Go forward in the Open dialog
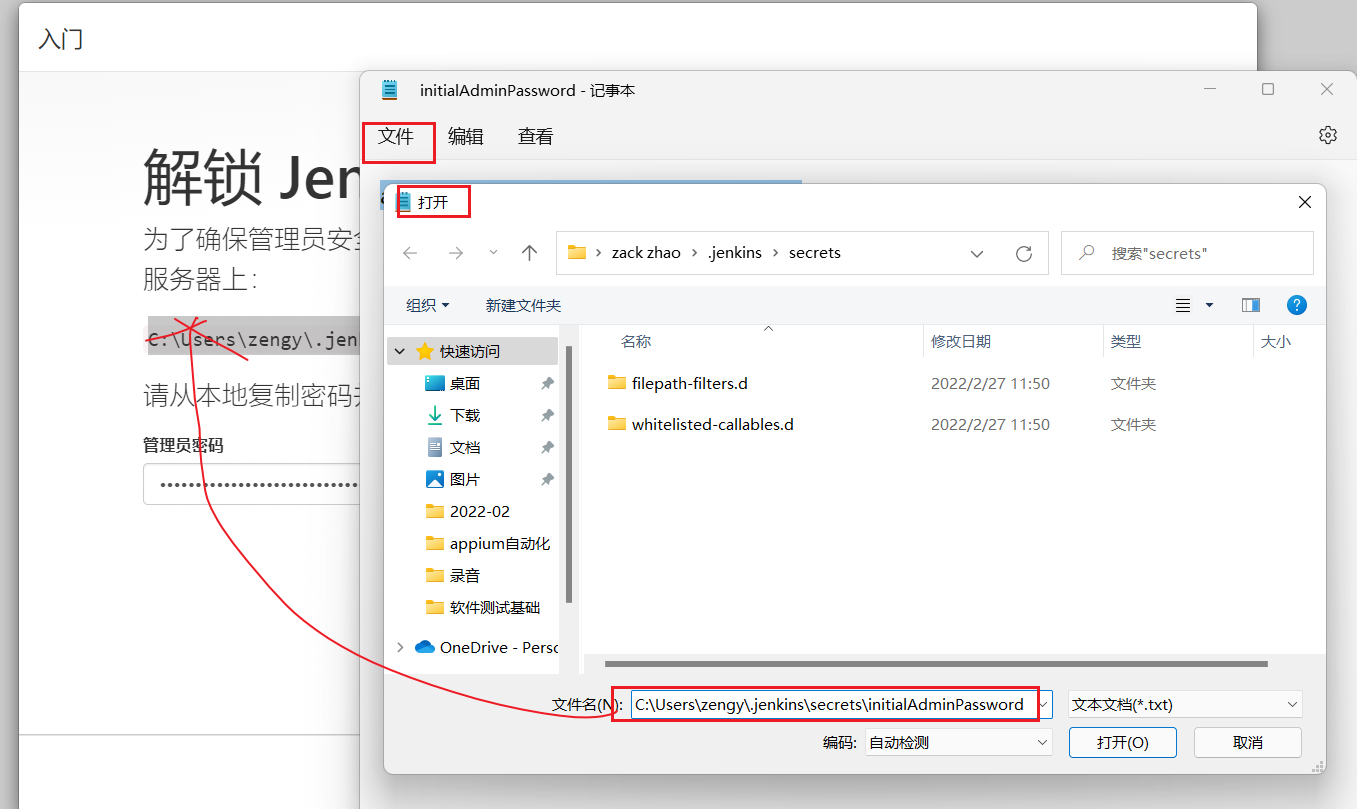The height and width of the screenshot is (809, 1357). [455, 253]
